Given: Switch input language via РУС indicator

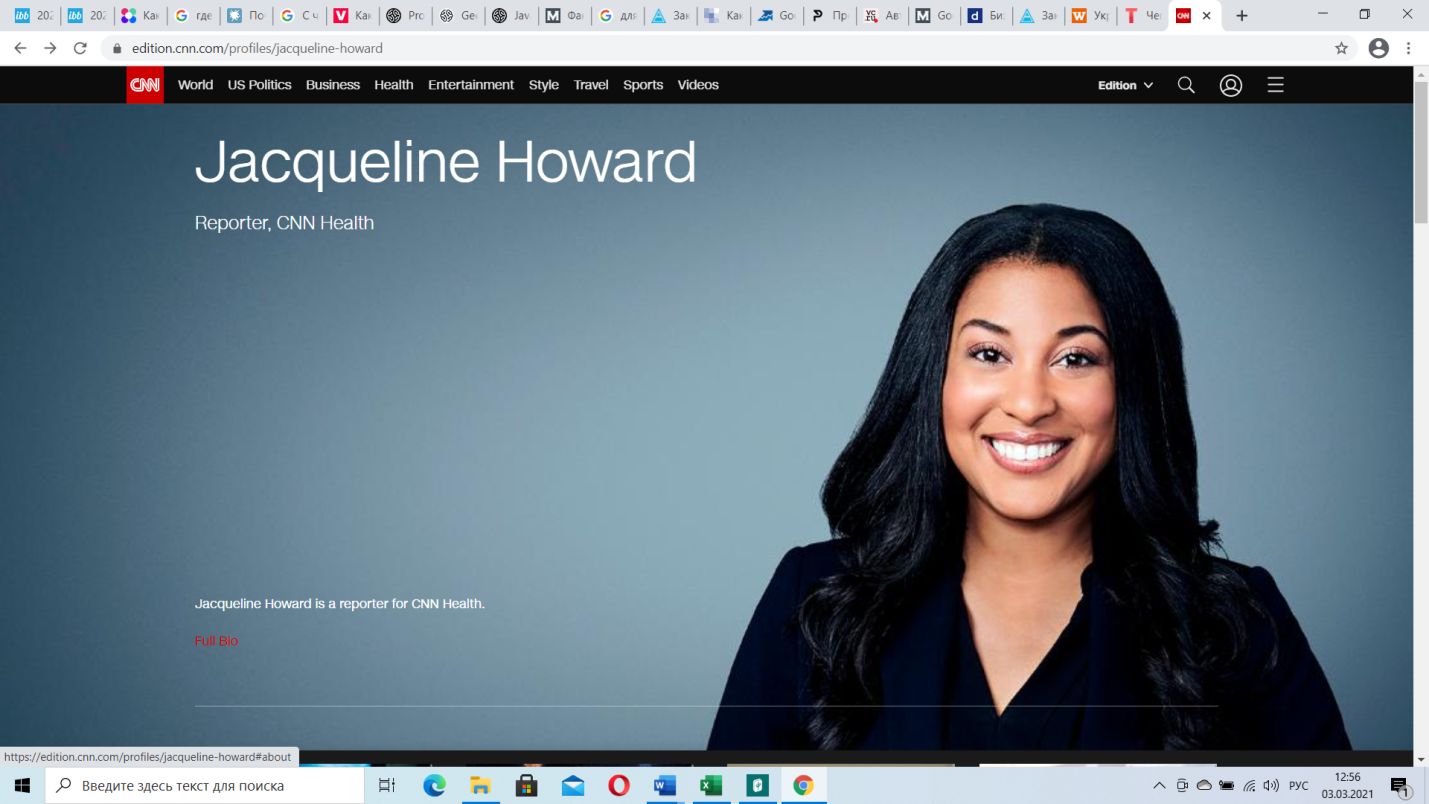Looking at the screenshot, I should pos(1298,786).
